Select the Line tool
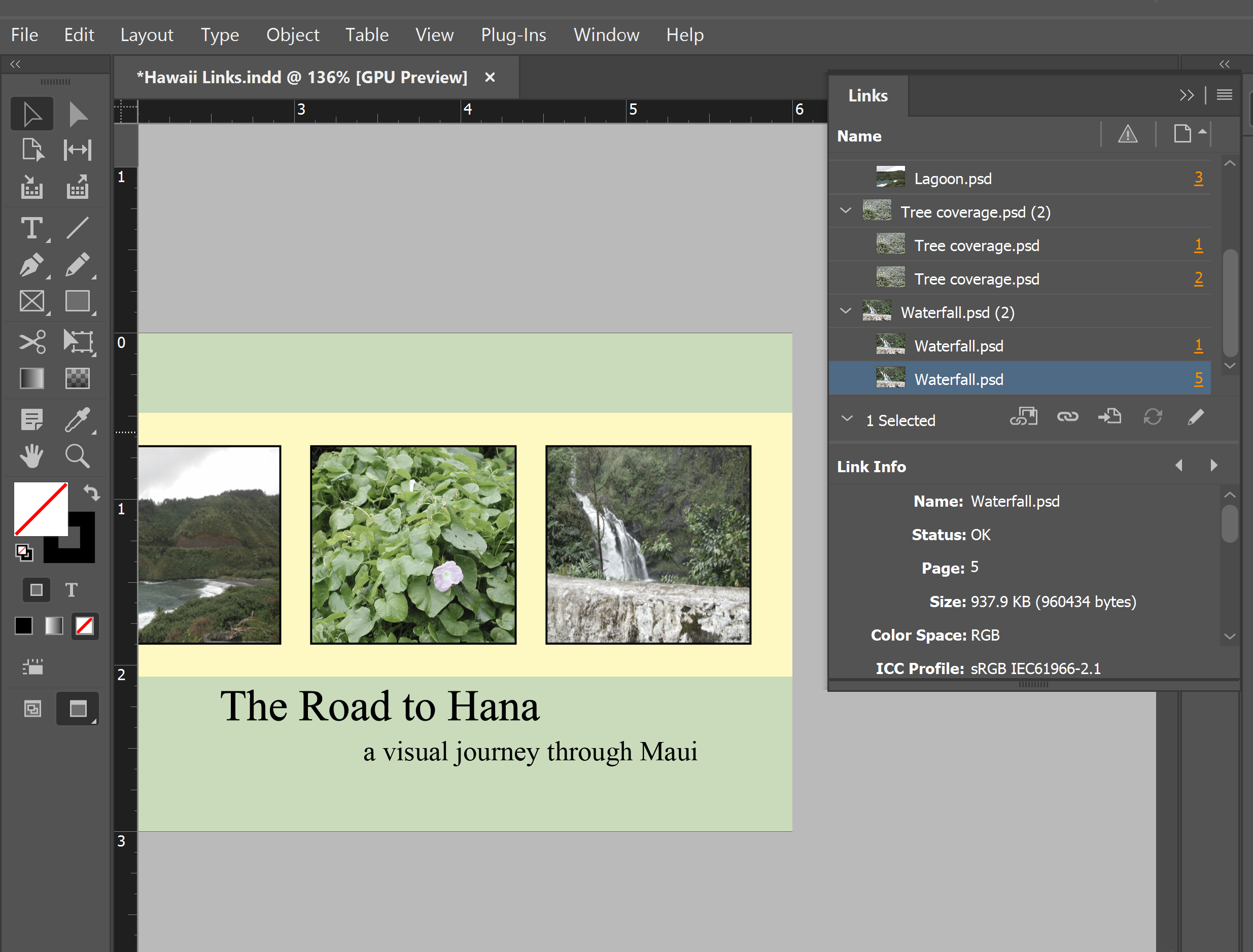 pyautogui.click(x=78, y=228)
